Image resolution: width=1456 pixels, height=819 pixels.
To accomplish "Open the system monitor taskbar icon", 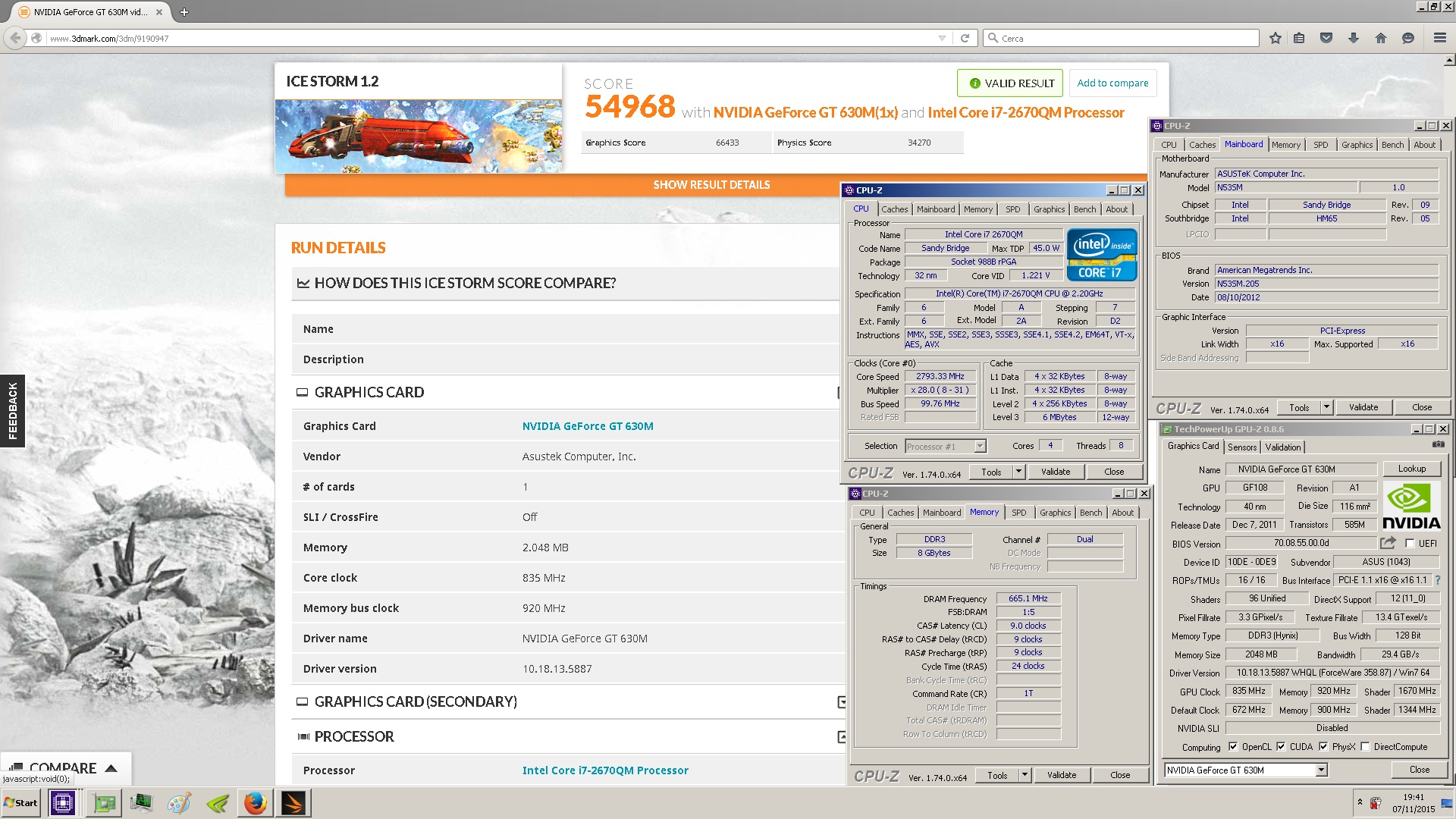I will coord(141,803).
